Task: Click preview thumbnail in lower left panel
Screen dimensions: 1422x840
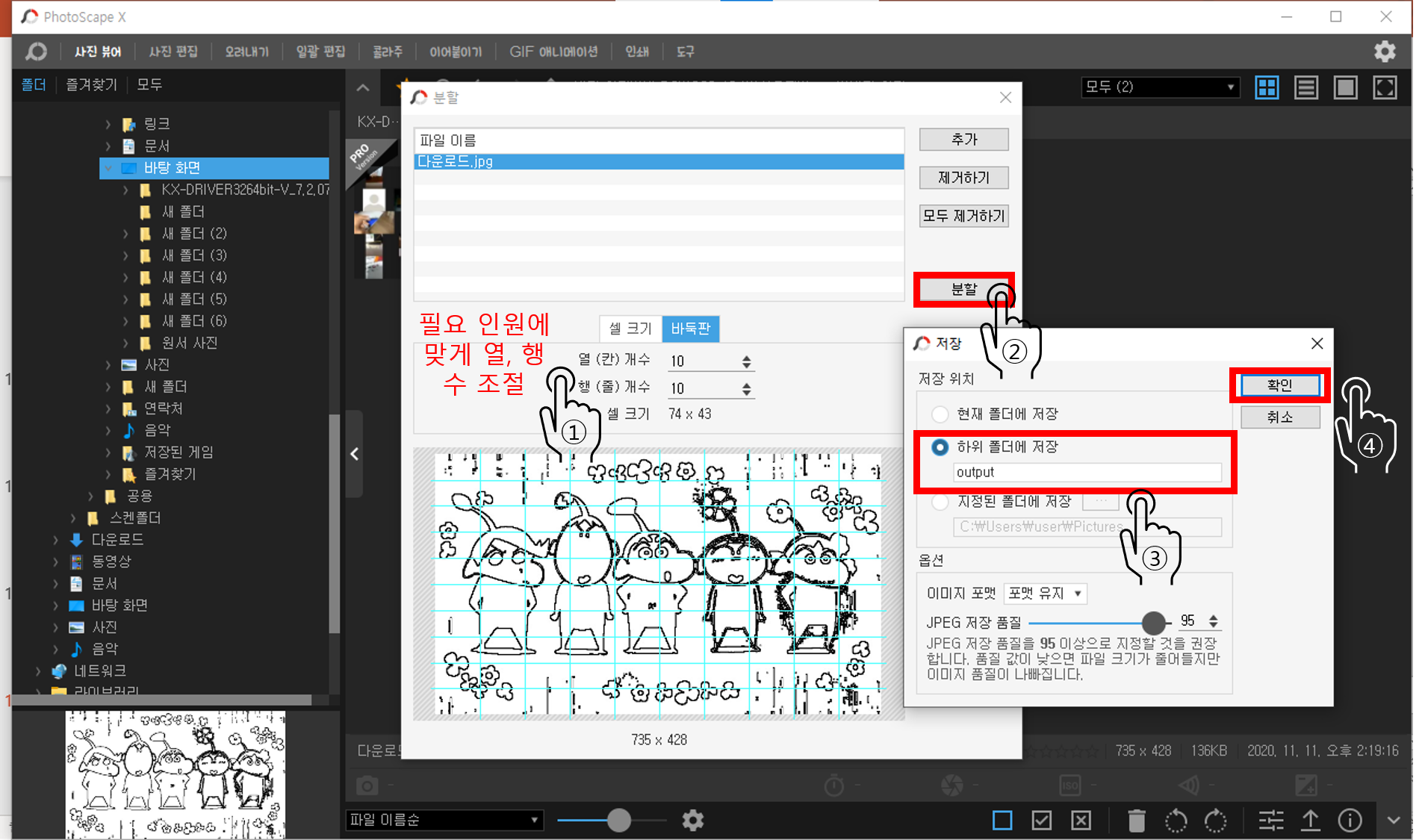Action: point(176,774)
